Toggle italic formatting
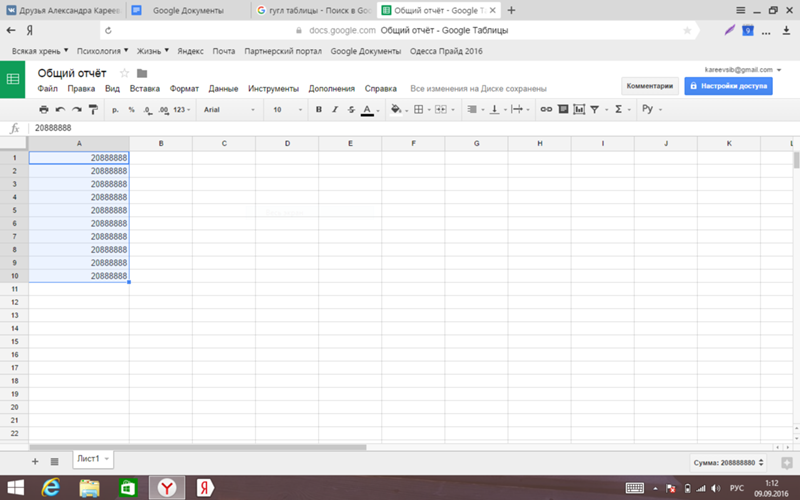 tap(335, 109)
